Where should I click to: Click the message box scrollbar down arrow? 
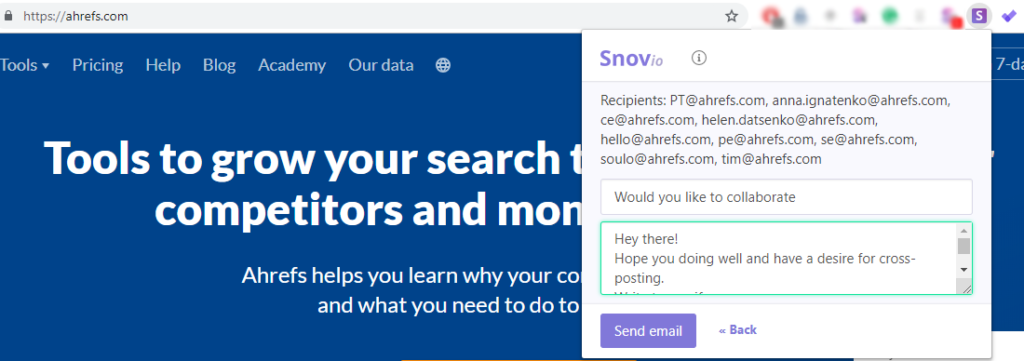[964, 269]
